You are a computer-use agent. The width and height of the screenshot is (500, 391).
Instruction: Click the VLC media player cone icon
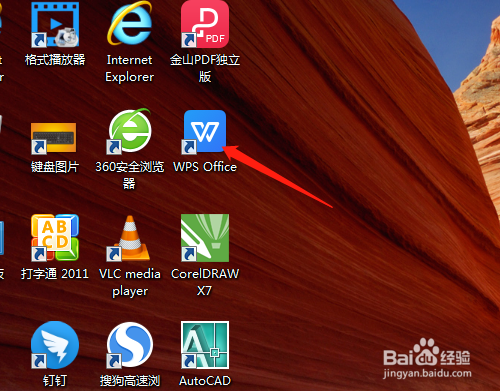click(x=129, y=238)
